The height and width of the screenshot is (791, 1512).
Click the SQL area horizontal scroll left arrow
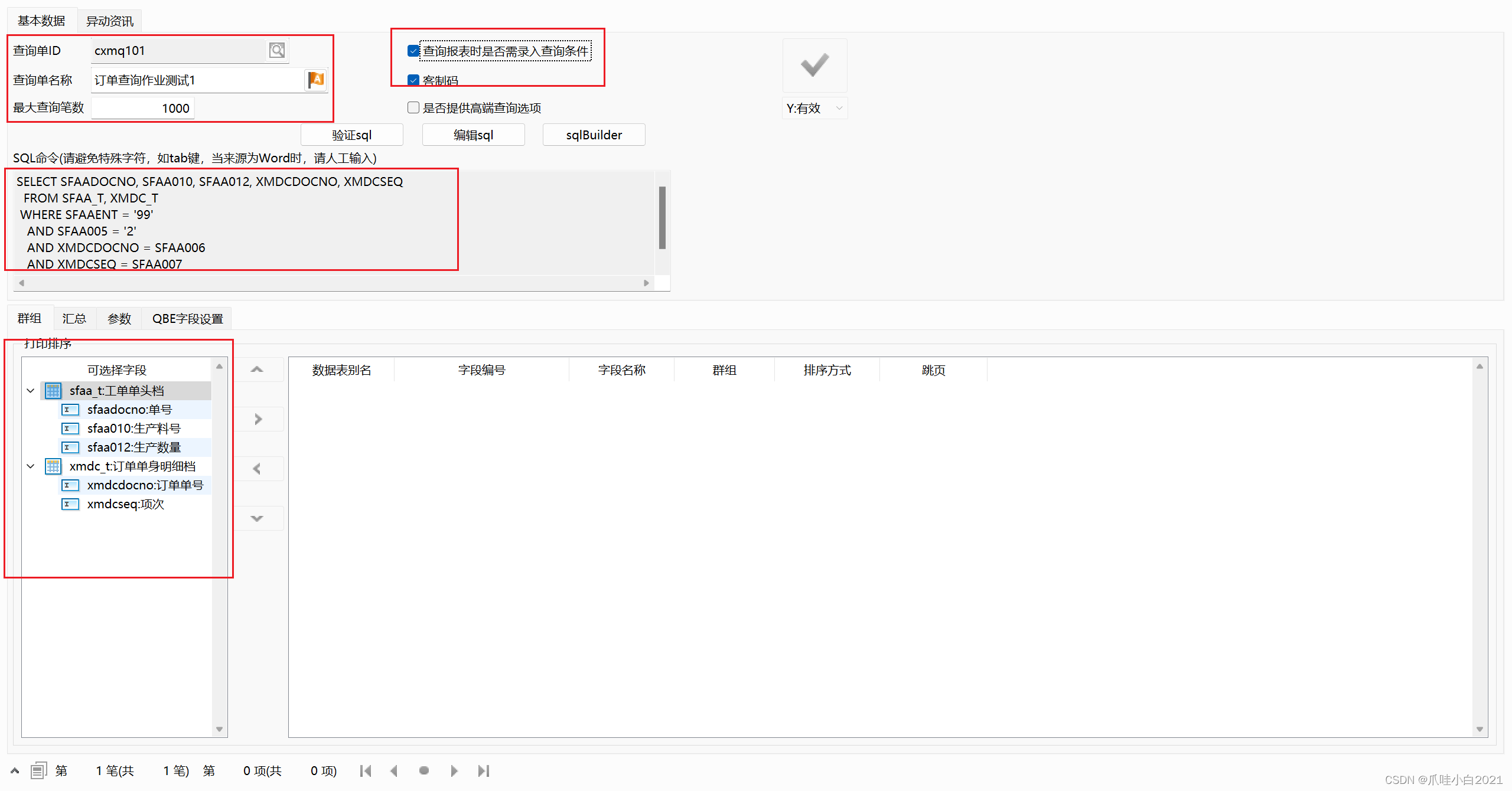[x=22, y=283]
